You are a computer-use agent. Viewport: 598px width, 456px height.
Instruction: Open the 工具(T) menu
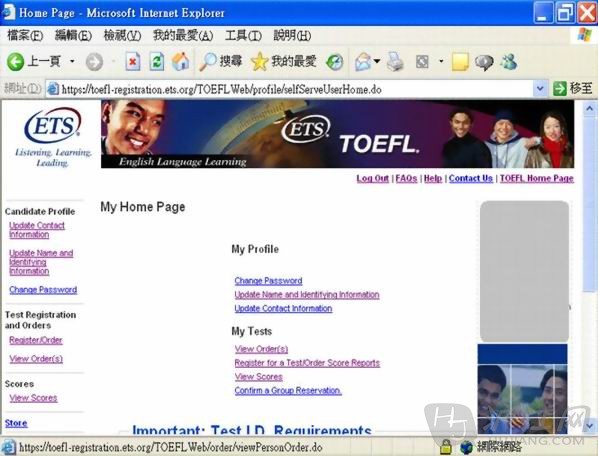pos(243,36)
